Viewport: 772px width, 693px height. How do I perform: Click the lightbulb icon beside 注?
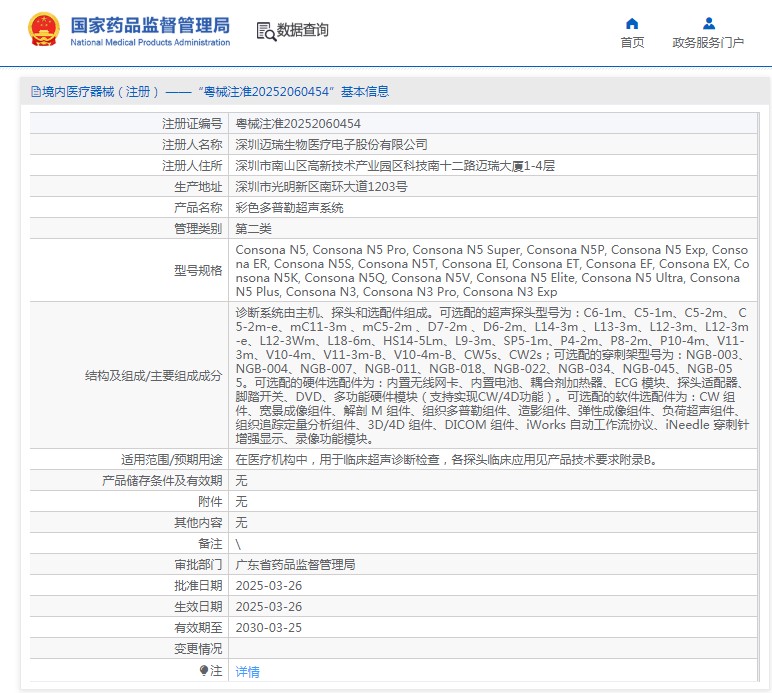tap(204, 671)
